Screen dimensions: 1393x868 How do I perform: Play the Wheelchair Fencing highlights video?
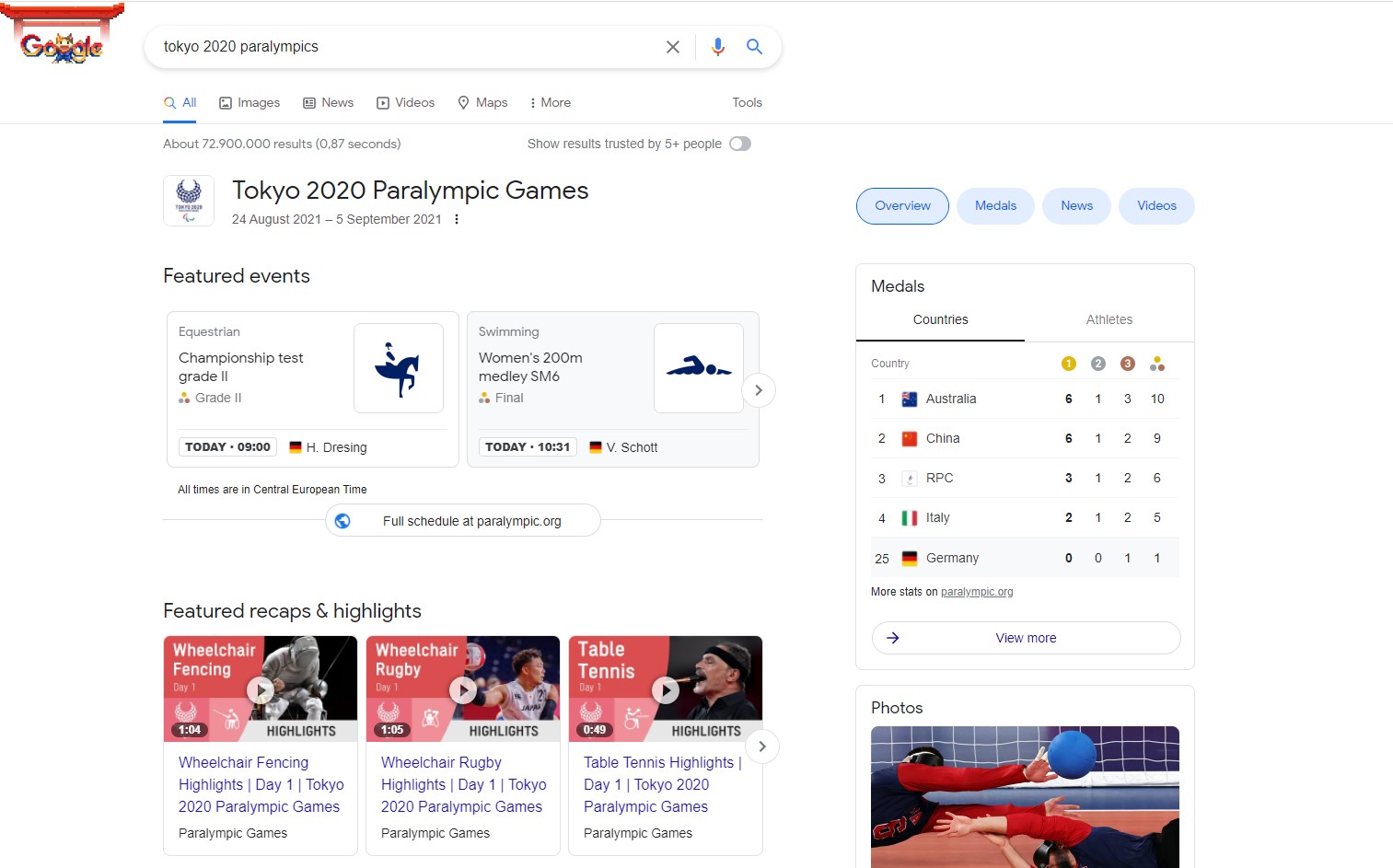pyautogui.click(x=260, y=689)
